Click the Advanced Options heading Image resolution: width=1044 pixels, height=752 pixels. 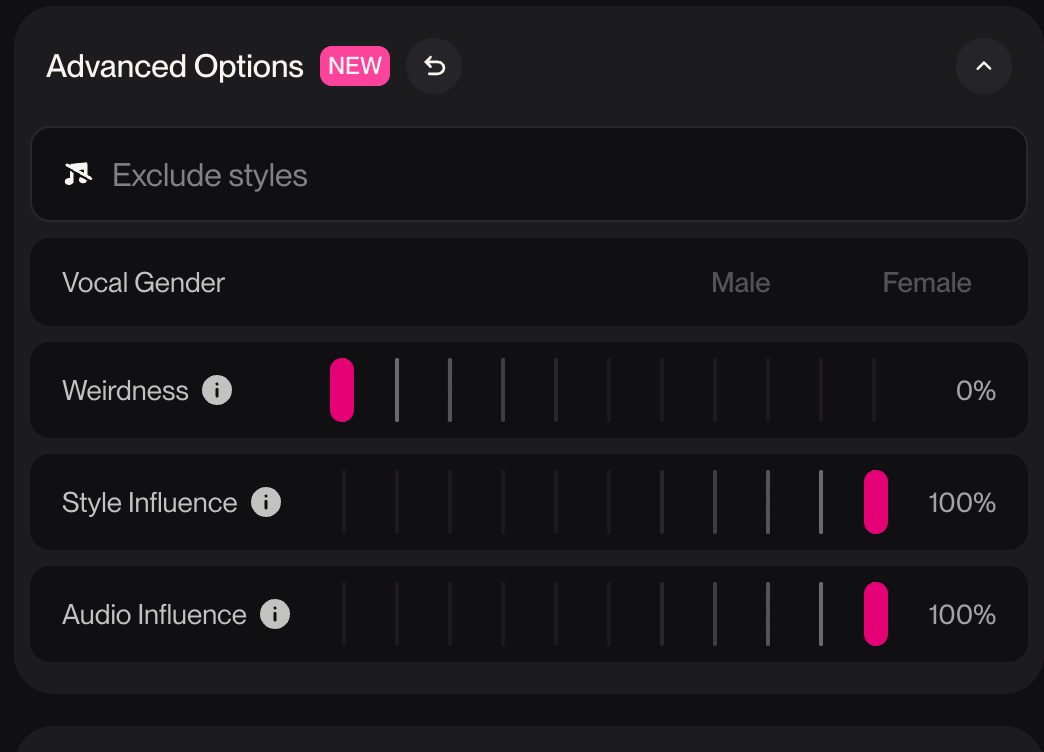coord(175,67)
